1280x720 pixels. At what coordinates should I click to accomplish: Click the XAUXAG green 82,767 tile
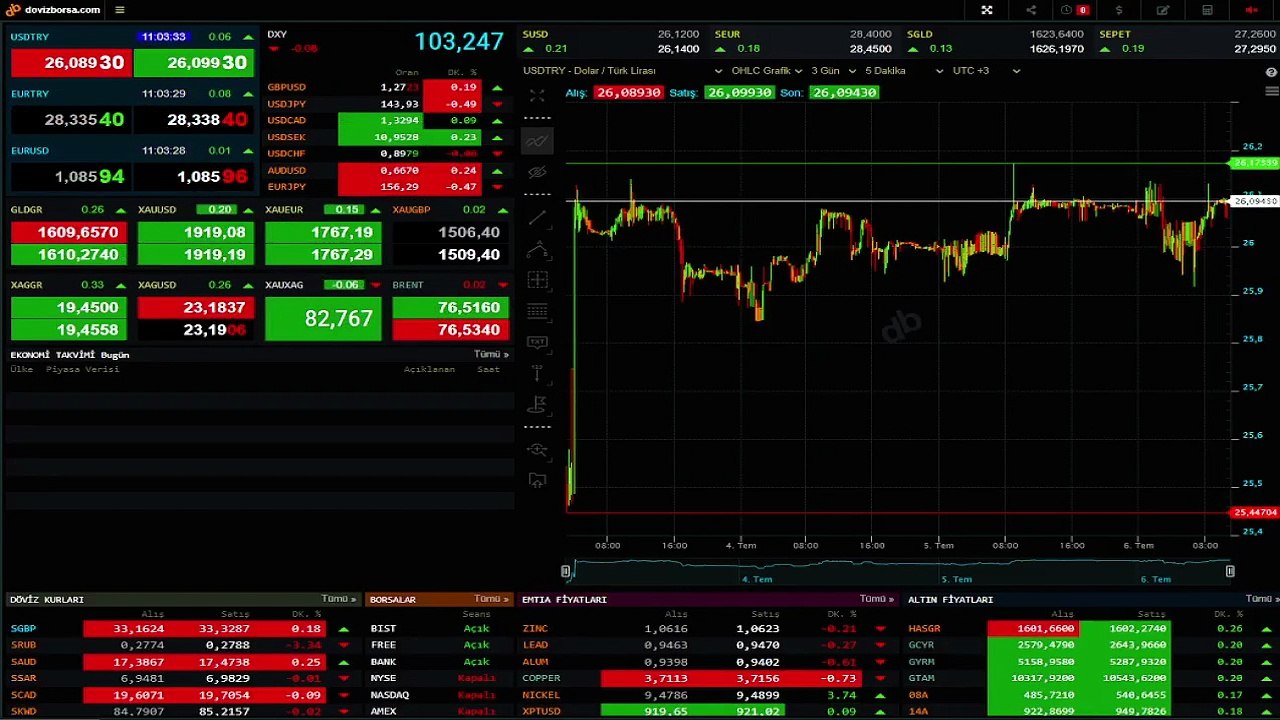tap(323, 319)
